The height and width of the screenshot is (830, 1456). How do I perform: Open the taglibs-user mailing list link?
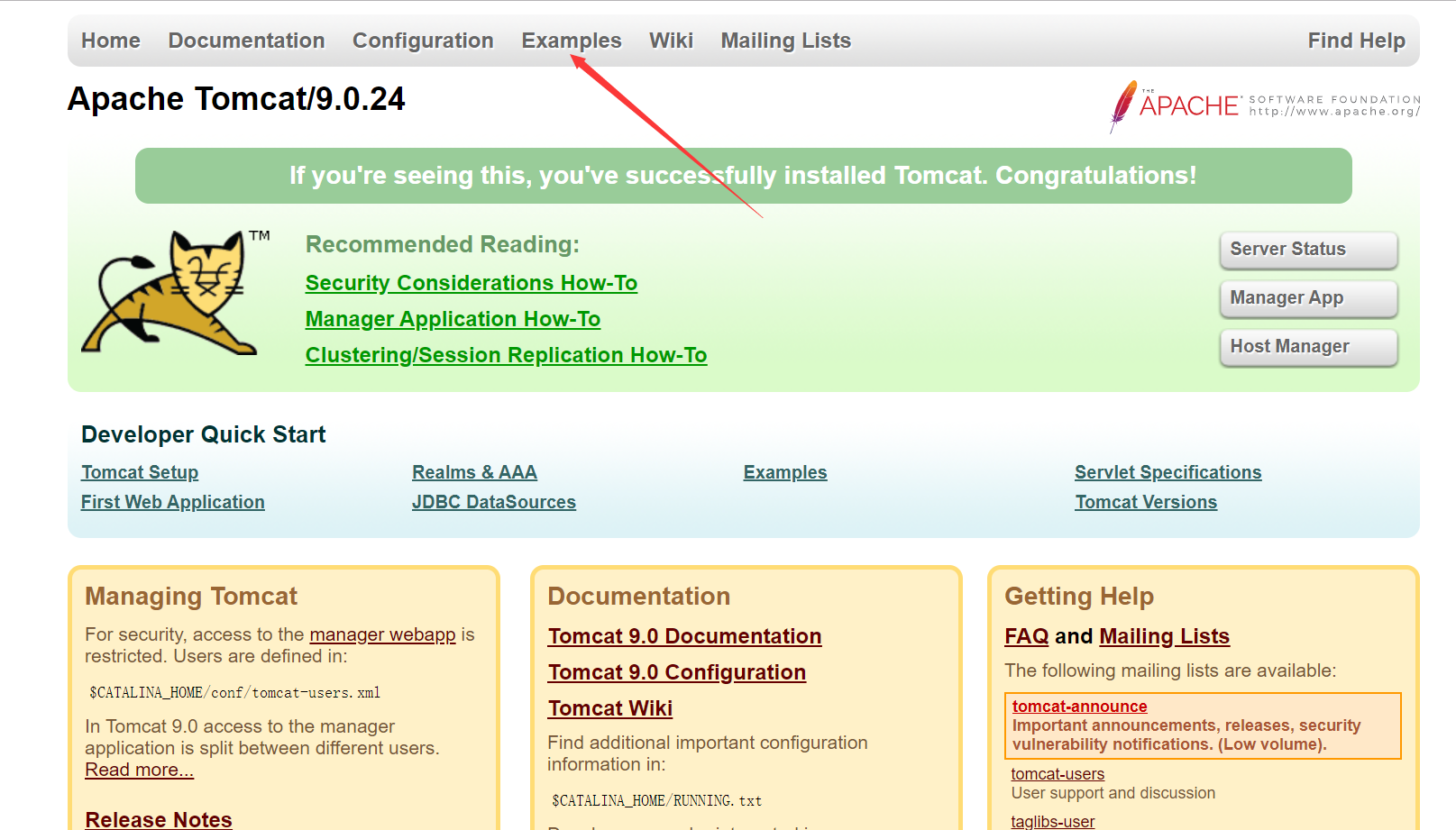tap(1053, 821)
